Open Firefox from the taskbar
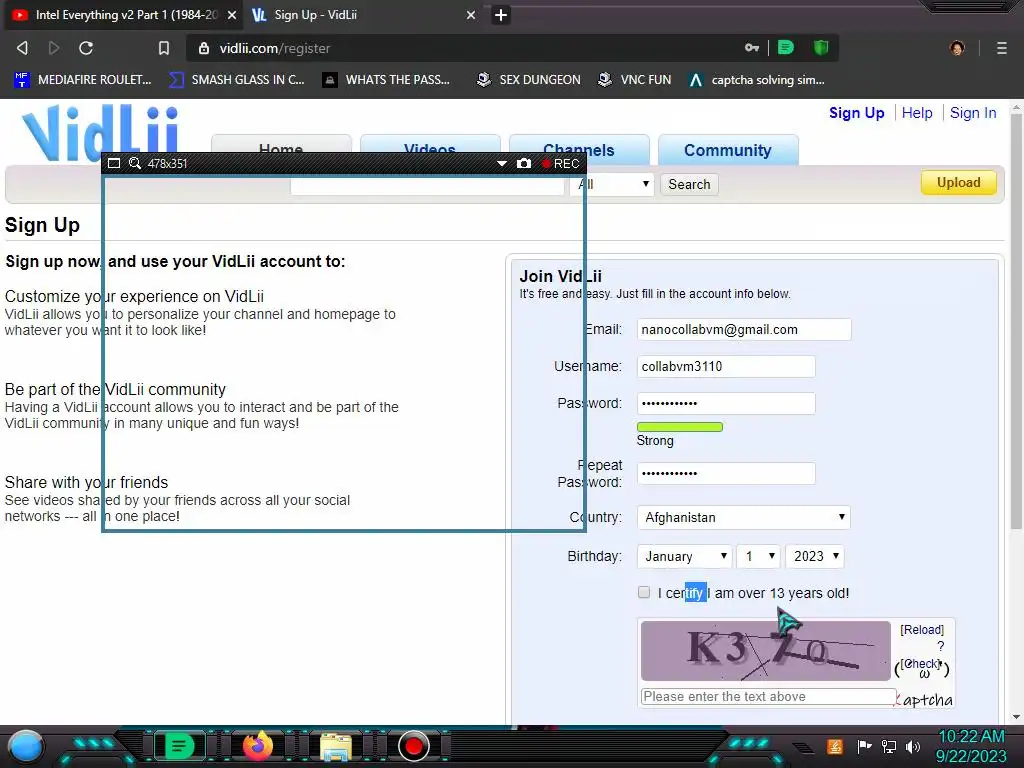The image size is (1024, 768). (x=258, y=745)
